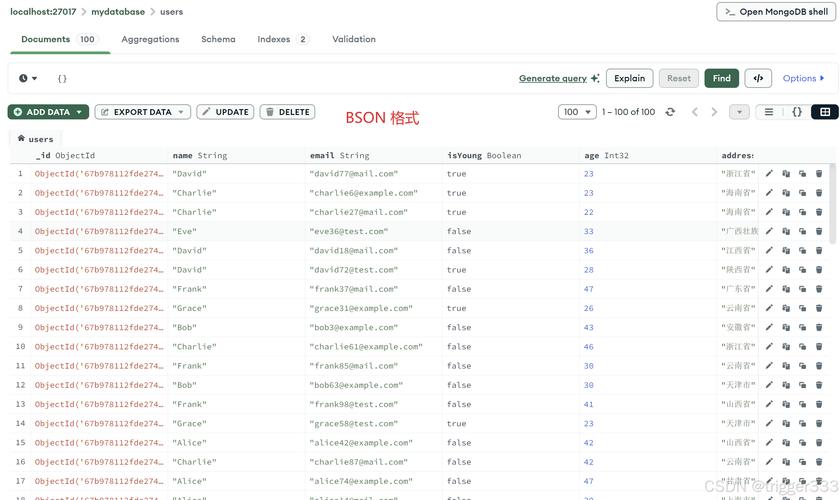Screen dimensions: 840x500
Task: Copy the david77@mail.com document
Action: point(786,174)
